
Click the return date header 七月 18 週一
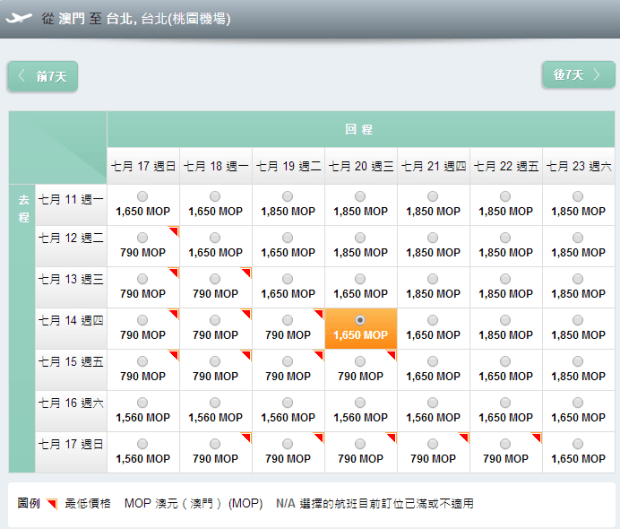coord(216,166)
